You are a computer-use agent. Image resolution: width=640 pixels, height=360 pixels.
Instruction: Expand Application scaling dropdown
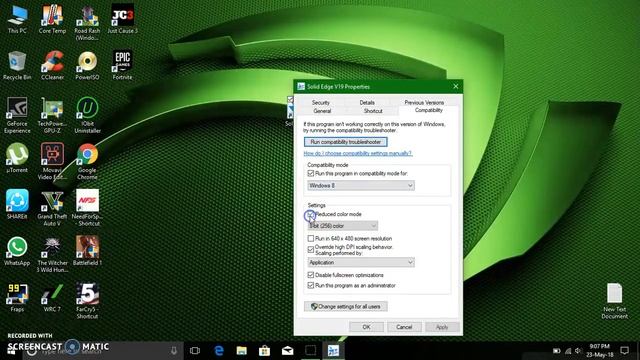361,262
